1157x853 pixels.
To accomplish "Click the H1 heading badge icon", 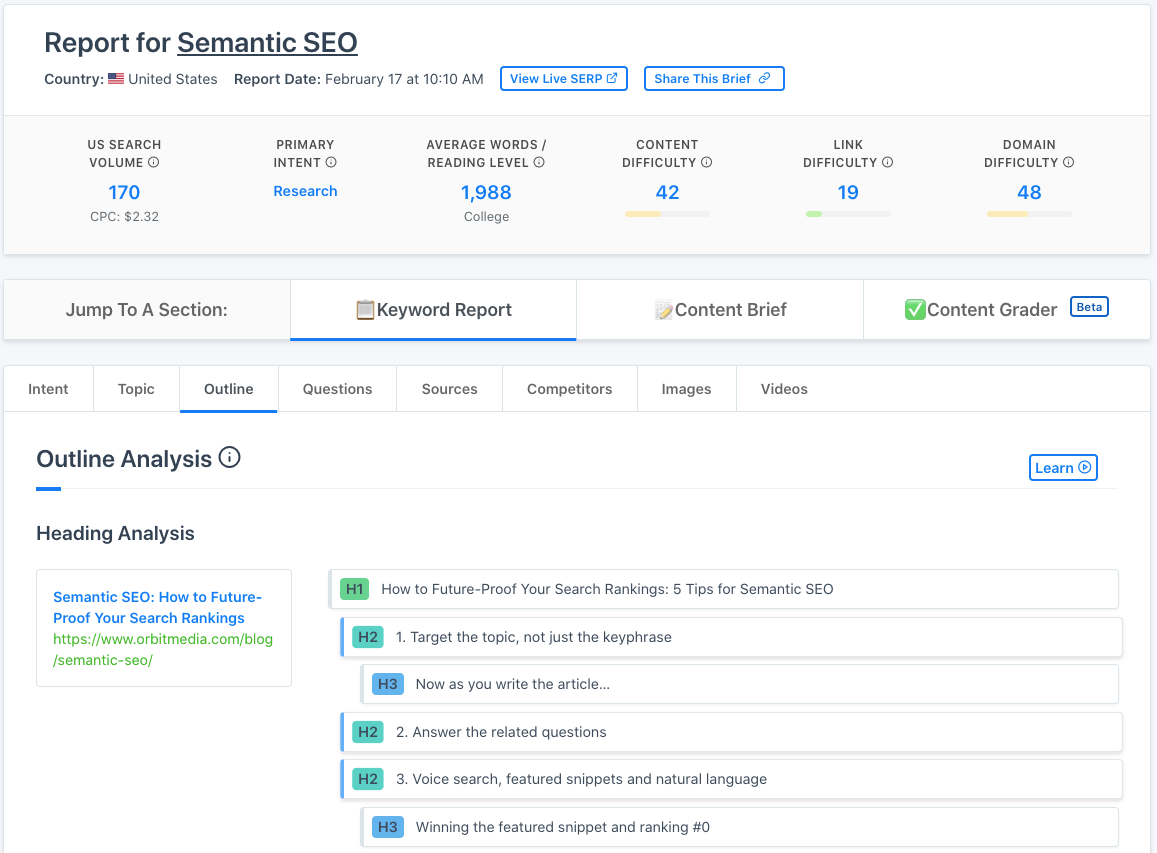I will (x=354, y=589).
